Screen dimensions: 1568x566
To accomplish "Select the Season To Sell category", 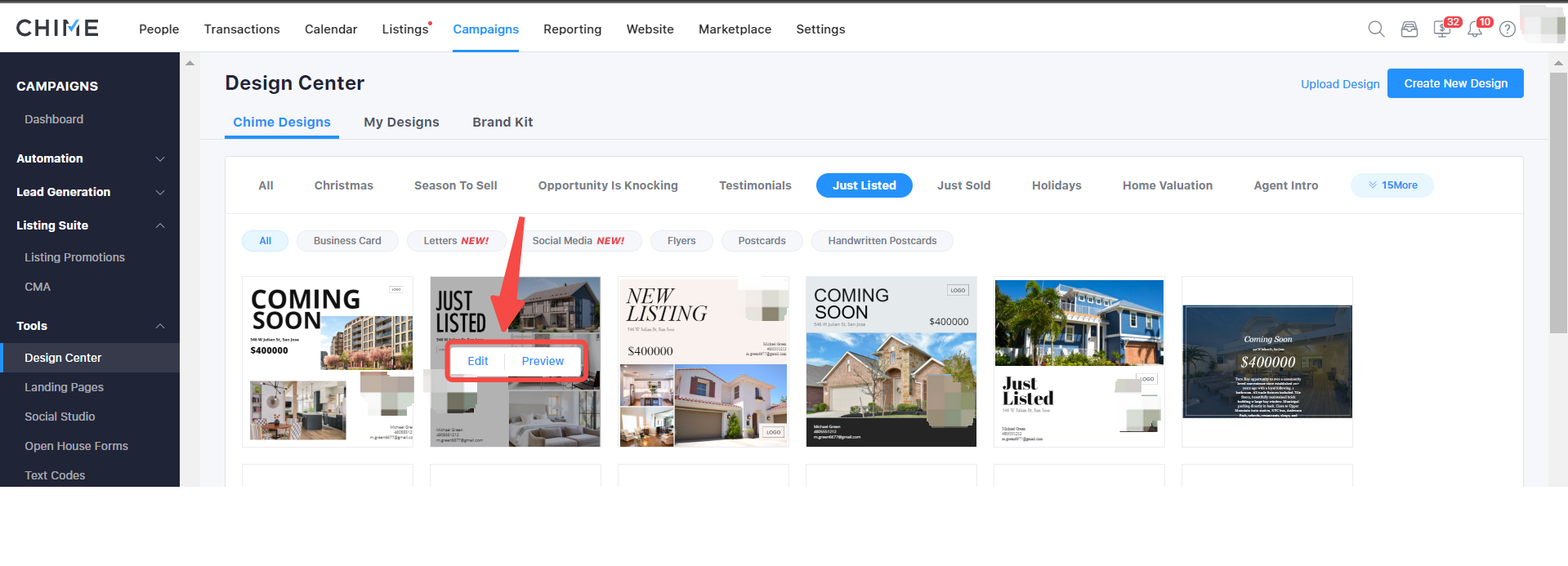I will (456, 185).
